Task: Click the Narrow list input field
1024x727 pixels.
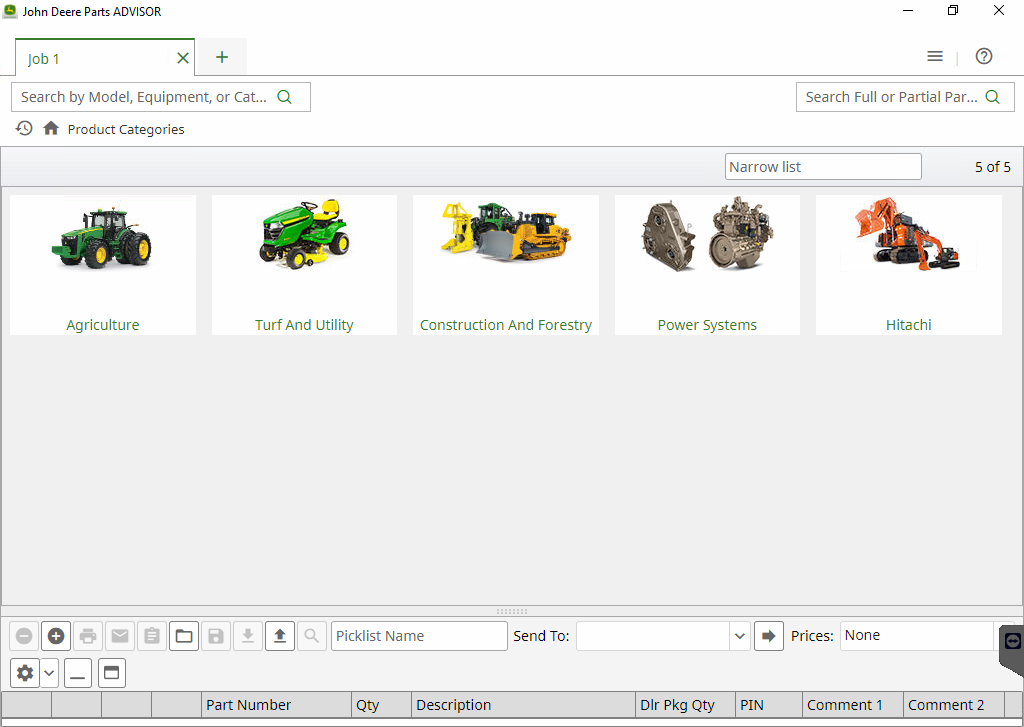Action: (822, 167)
